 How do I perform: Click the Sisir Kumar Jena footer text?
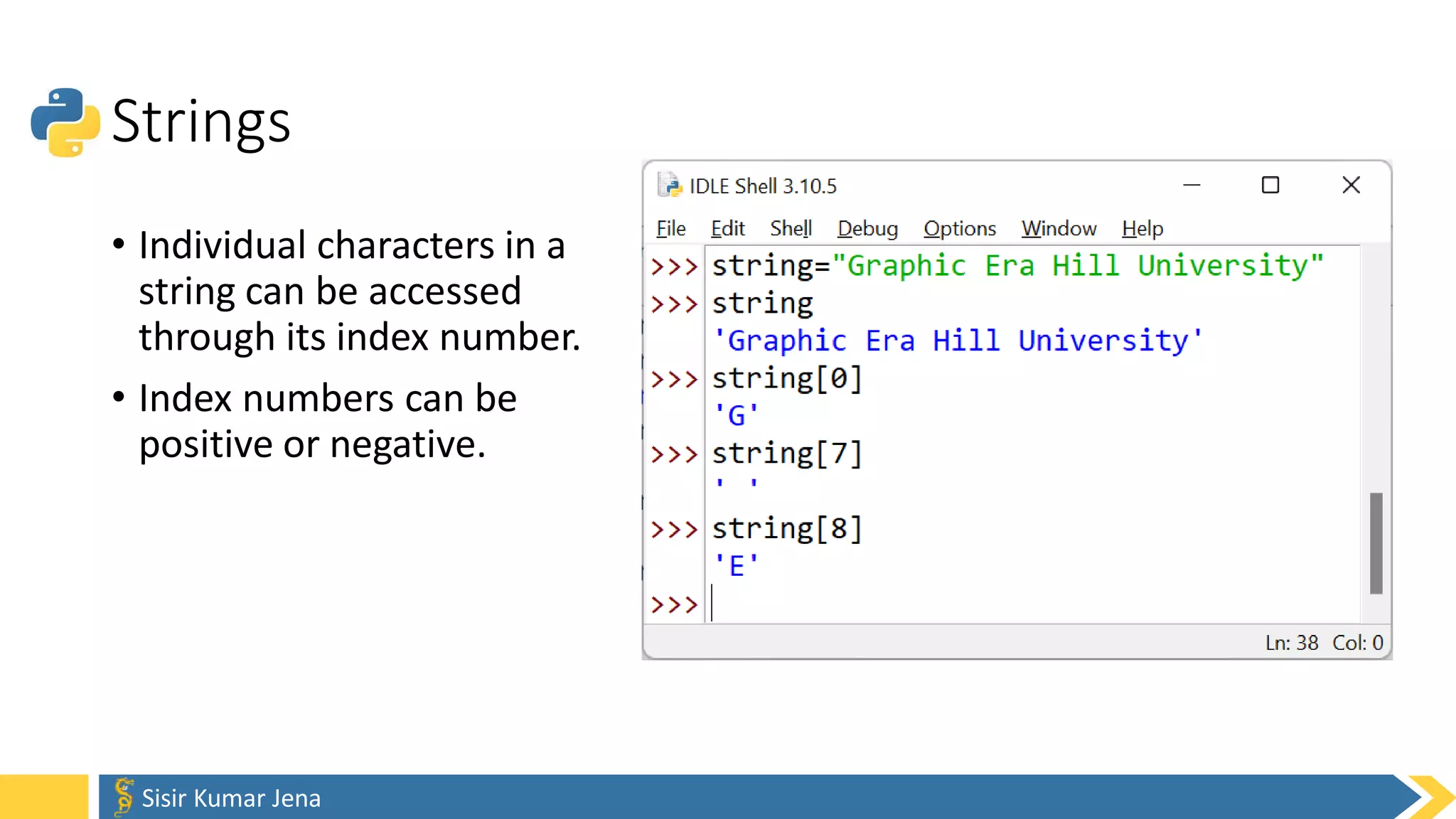(231, 798)
